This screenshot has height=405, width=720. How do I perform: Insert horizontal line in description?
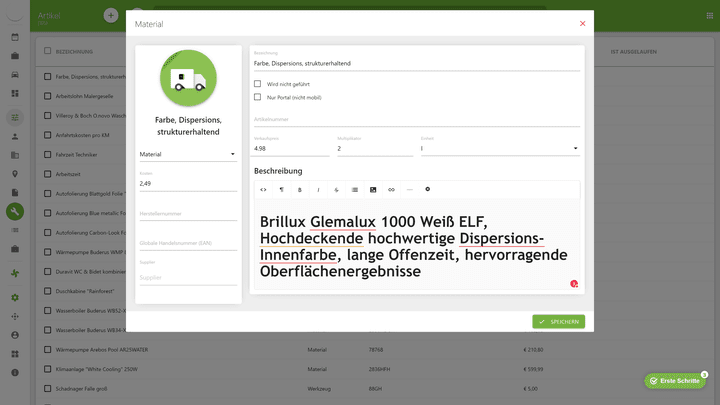pos(410,190)
